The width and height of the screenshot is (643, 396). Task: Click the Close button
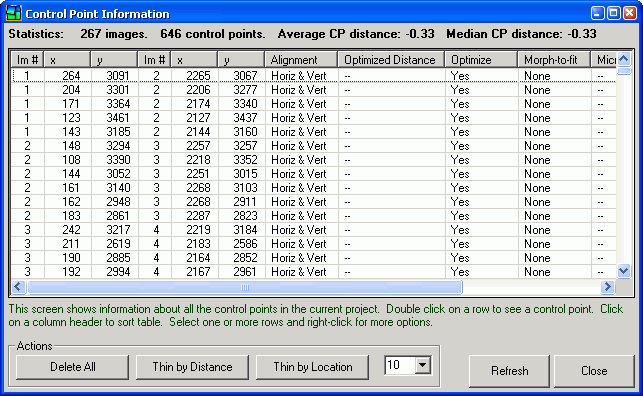click(594, 371)
